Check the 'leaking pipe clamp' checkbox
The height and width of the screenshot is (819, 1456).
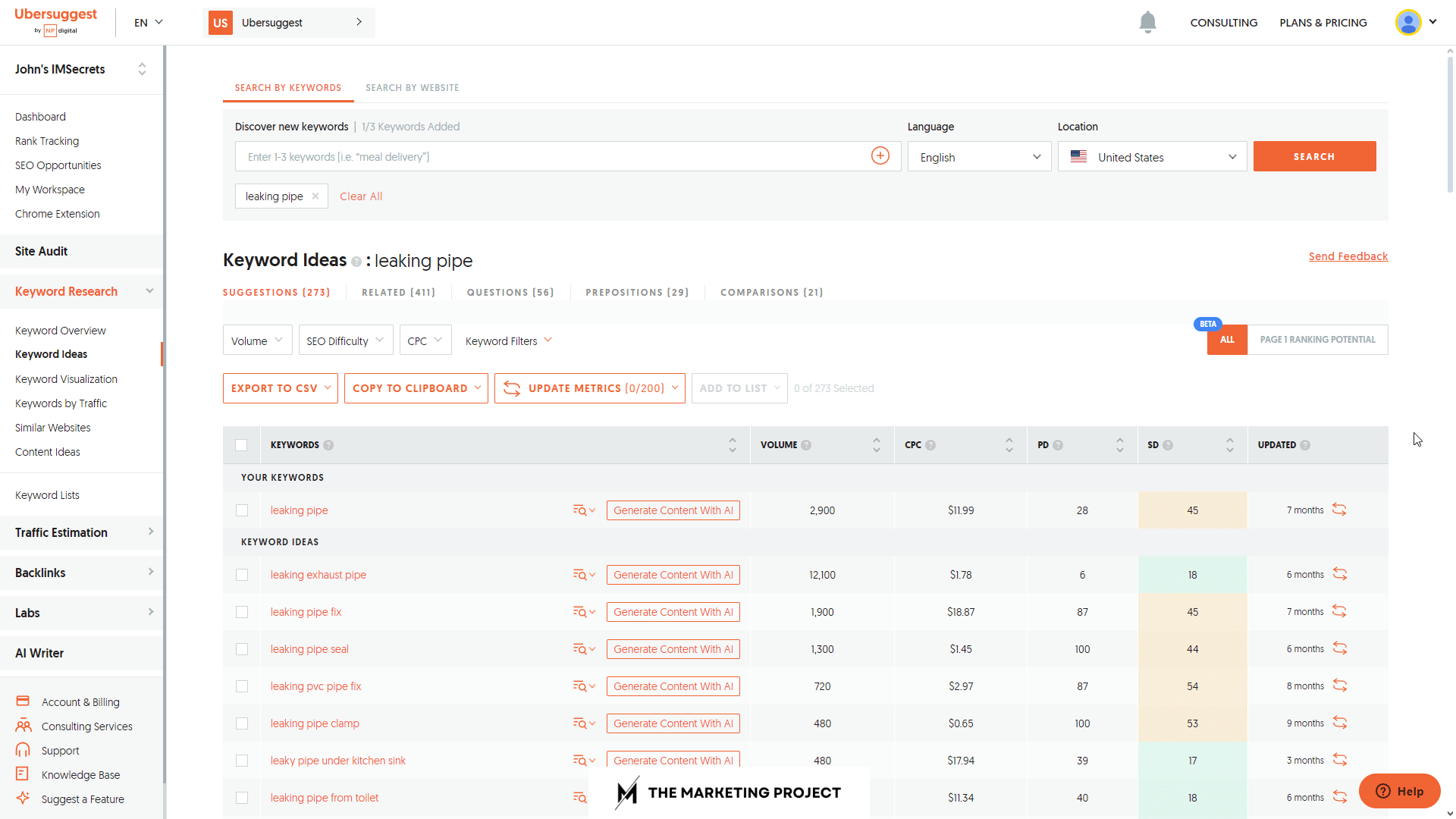(242, 723)
